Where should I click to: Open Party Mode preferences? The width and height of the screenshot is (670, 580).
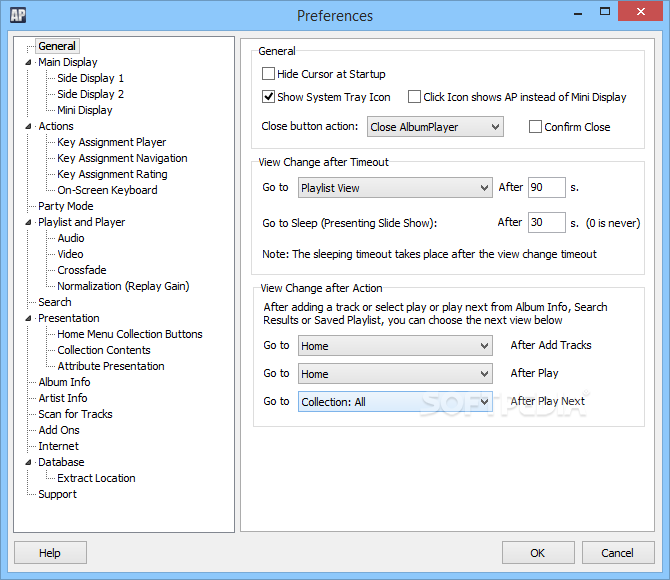click(x=66, y=206)
